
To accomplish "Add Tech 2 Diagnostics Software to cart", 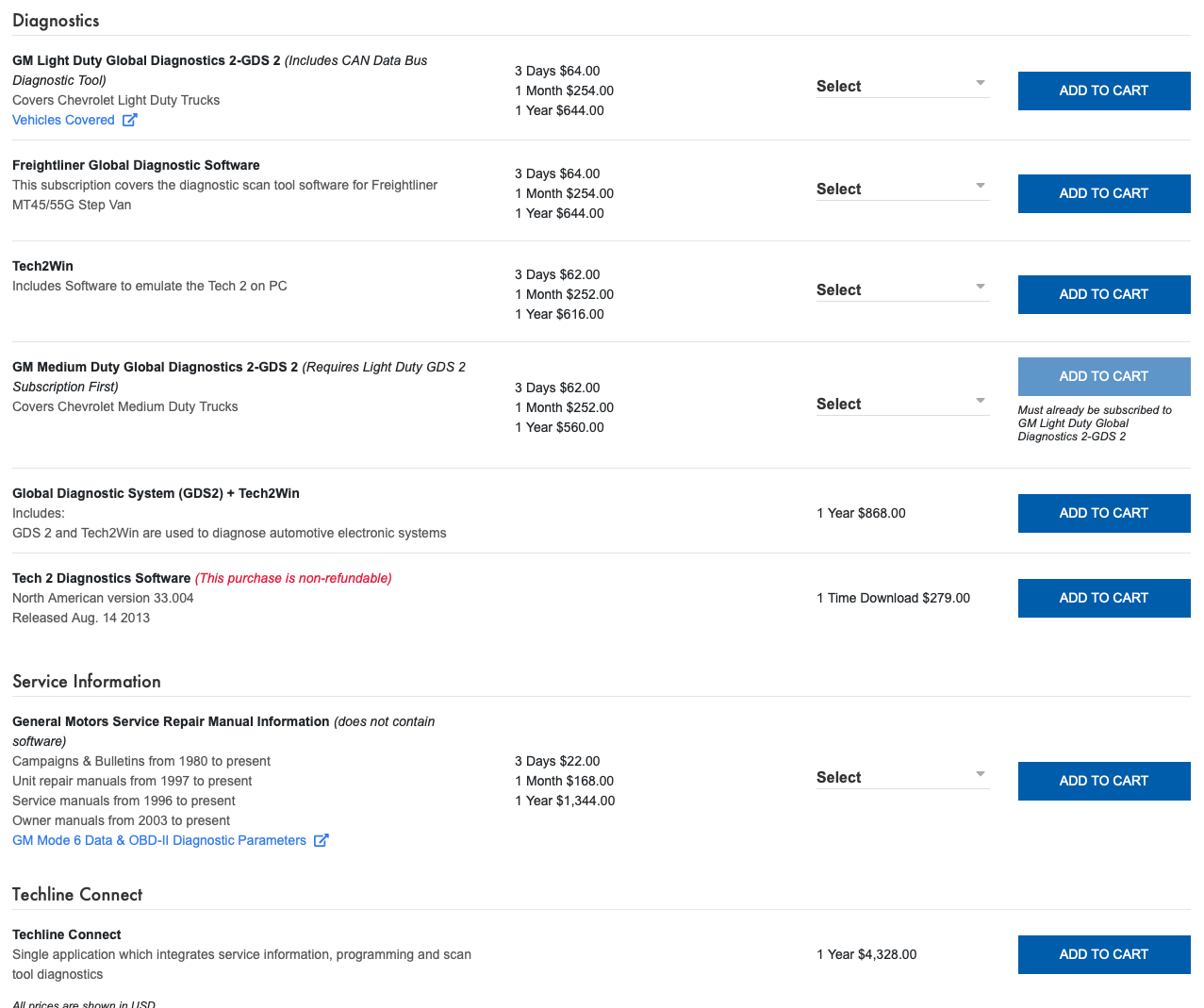I will tap(1103, 598).
